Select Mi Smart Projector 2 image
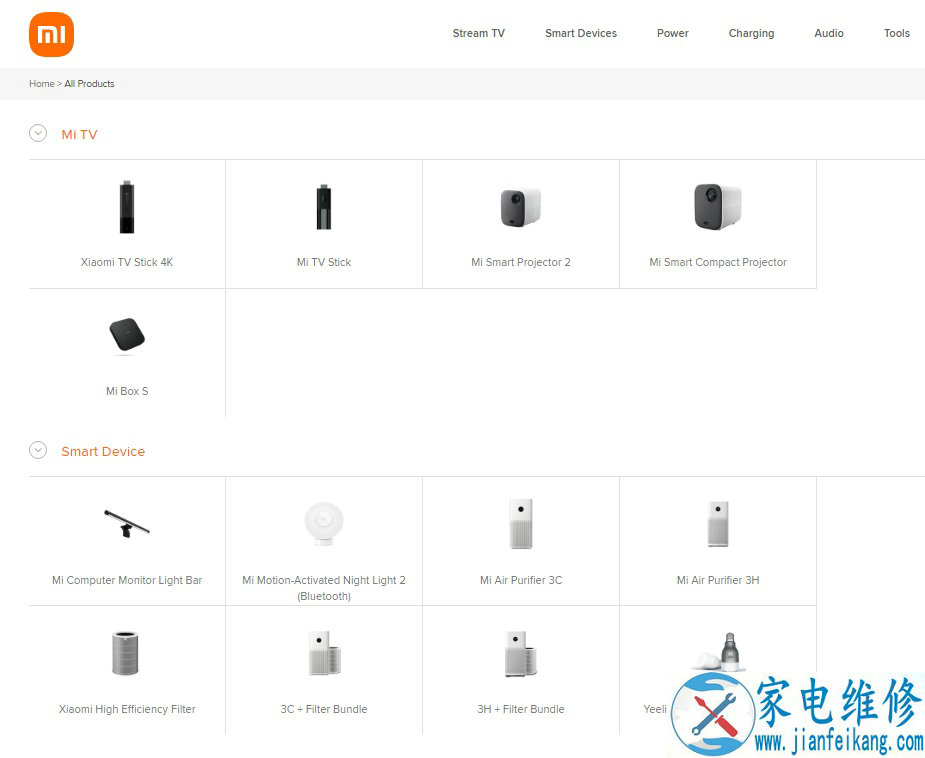This screenshot has width=925, height=758. pos(521,207)
